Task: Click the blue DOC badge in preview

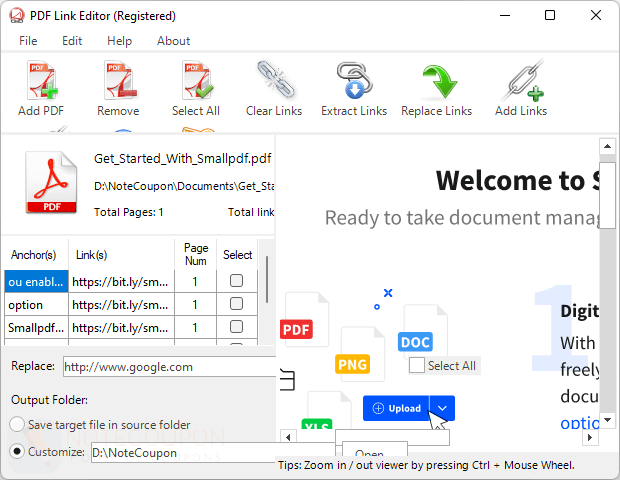Action: pyautogui.click(x=415, y=342)
